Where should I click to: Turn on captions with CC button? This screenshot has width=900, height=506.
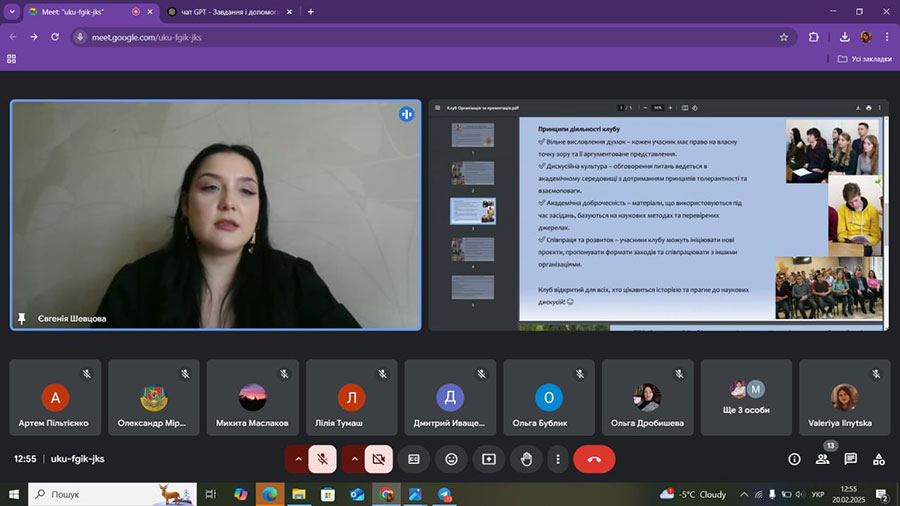(414, 459)
